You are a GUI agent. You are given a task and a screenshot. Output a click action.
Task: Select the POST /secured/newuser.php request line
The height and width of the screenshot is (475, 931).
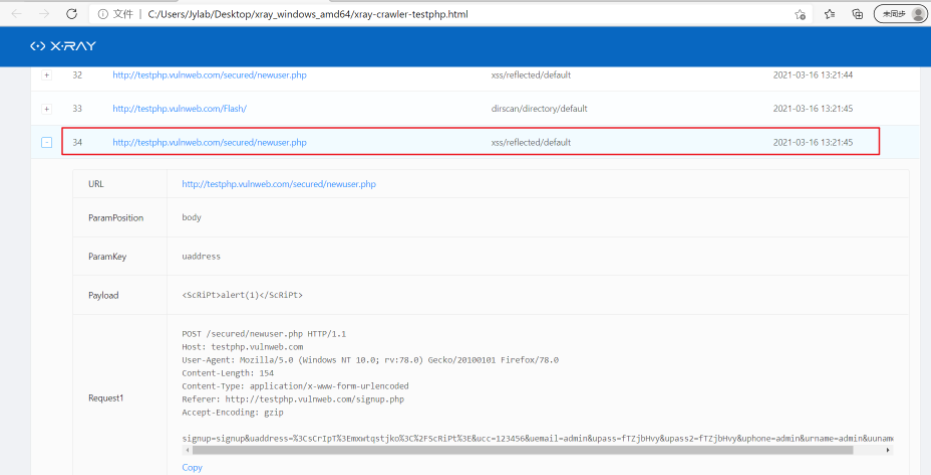click(264, 334)
